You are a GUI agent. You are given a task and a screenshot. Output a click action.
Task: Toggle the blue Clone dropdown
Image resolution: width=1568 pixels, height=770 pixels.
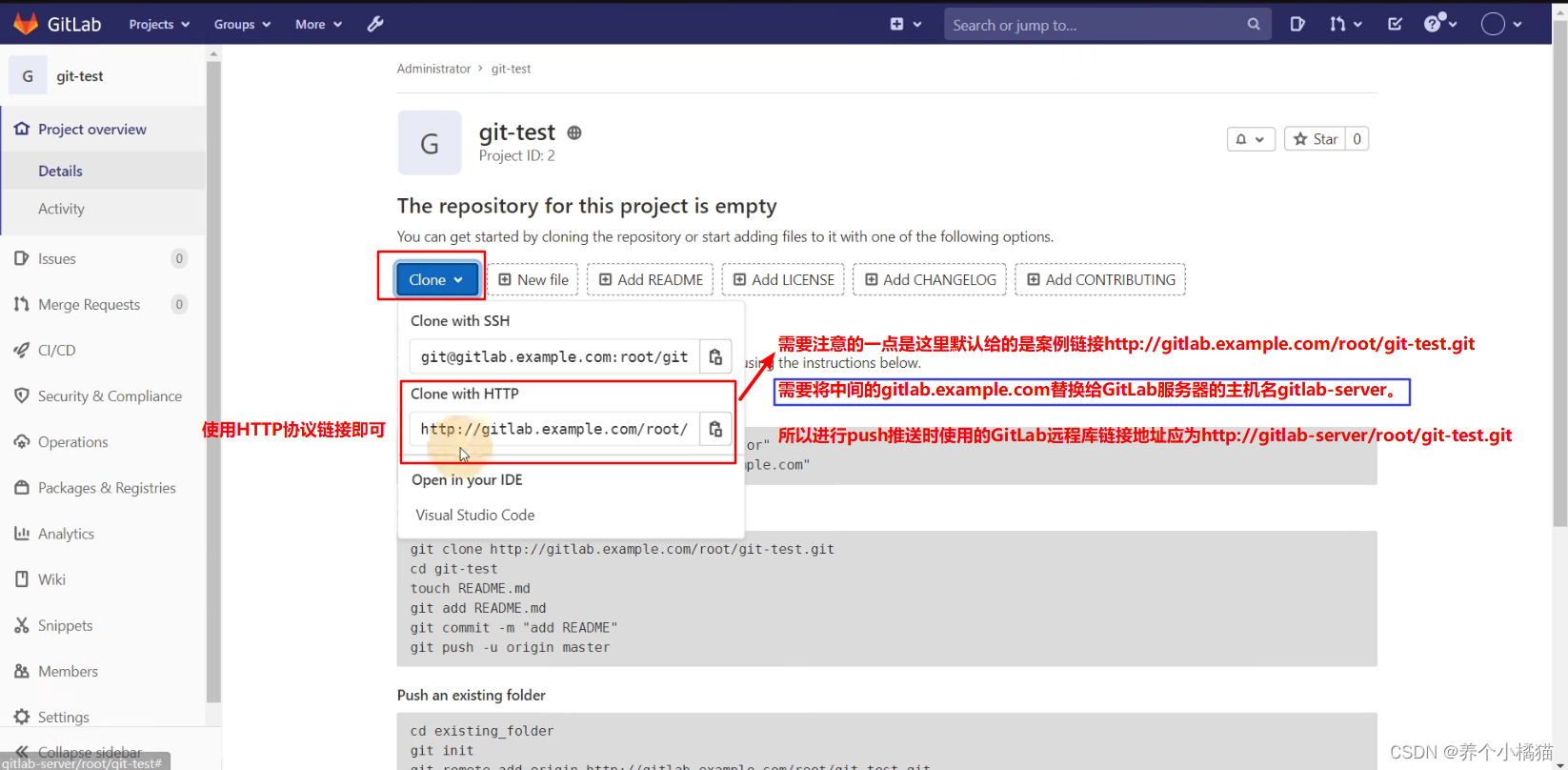[x=436, y=279]
